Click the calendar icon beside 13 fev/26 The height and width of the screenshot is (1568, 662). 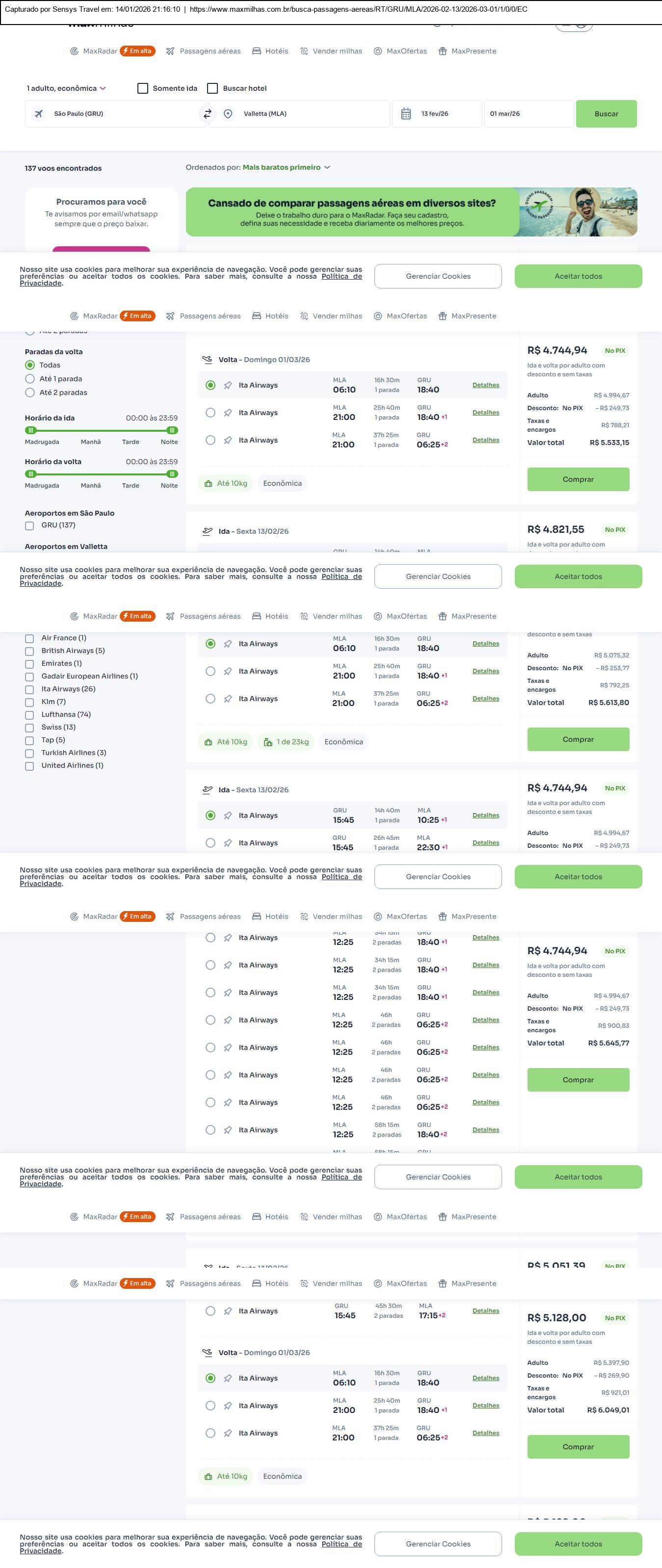pos(406,114)
